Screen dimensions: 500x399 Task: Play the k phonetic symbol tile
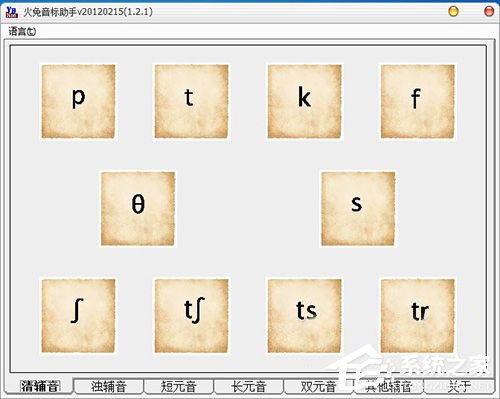point(304,101)
